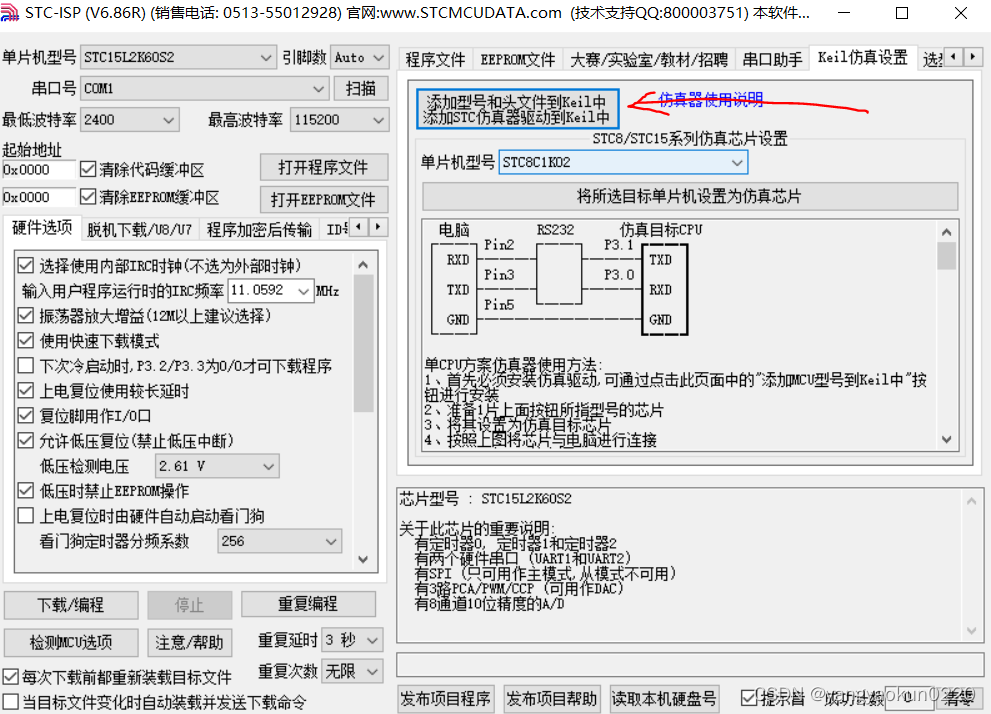The image size is (991, 714).
Task: Click up arrow of hardware options scrollbar
Action: point(363,265)
